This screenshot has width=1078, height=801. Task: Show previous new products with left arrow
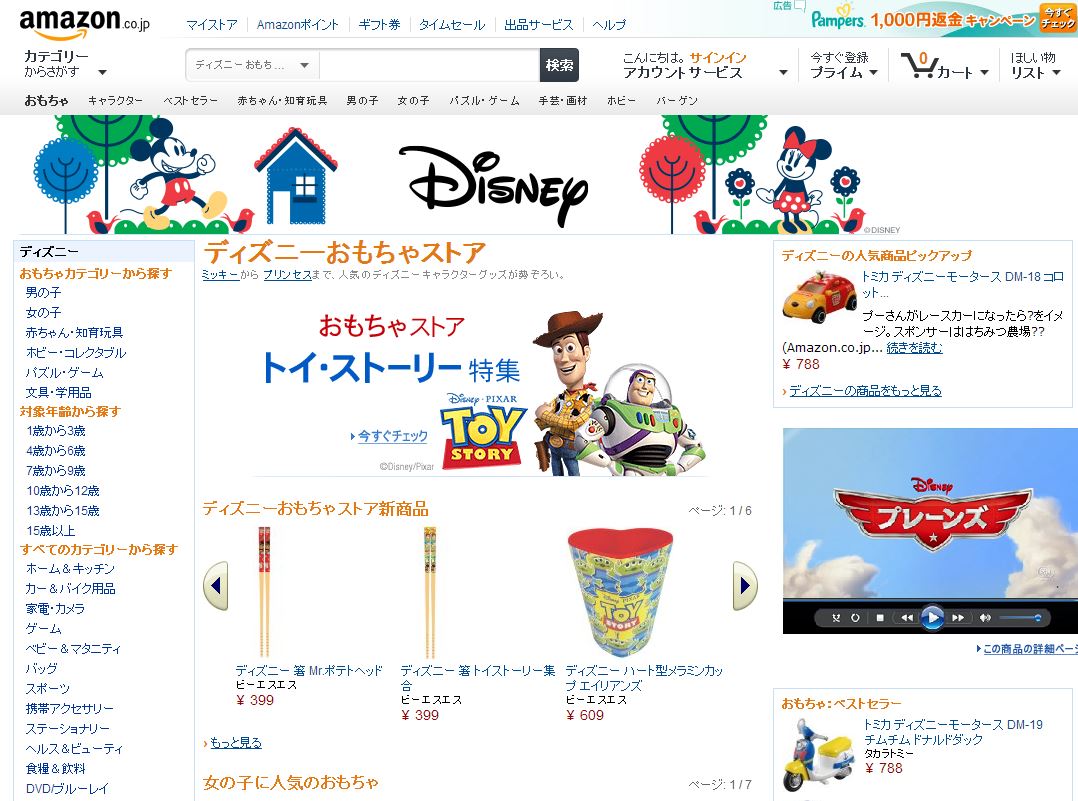[216, 586]
